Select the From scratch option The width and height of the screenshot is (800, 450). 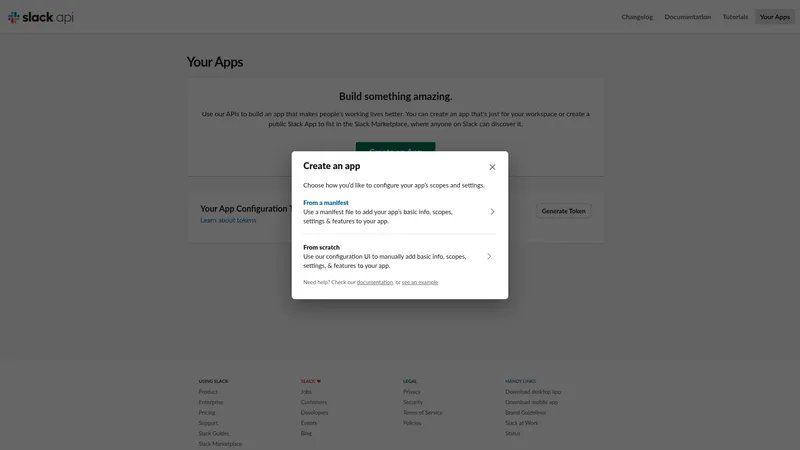[x=399, y=256]
